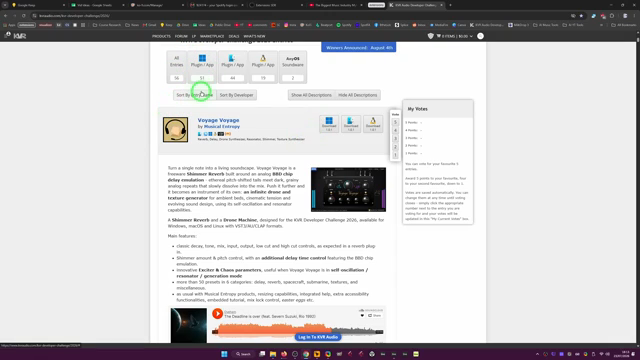Click Sort By Entry Name button

point(194,95)
